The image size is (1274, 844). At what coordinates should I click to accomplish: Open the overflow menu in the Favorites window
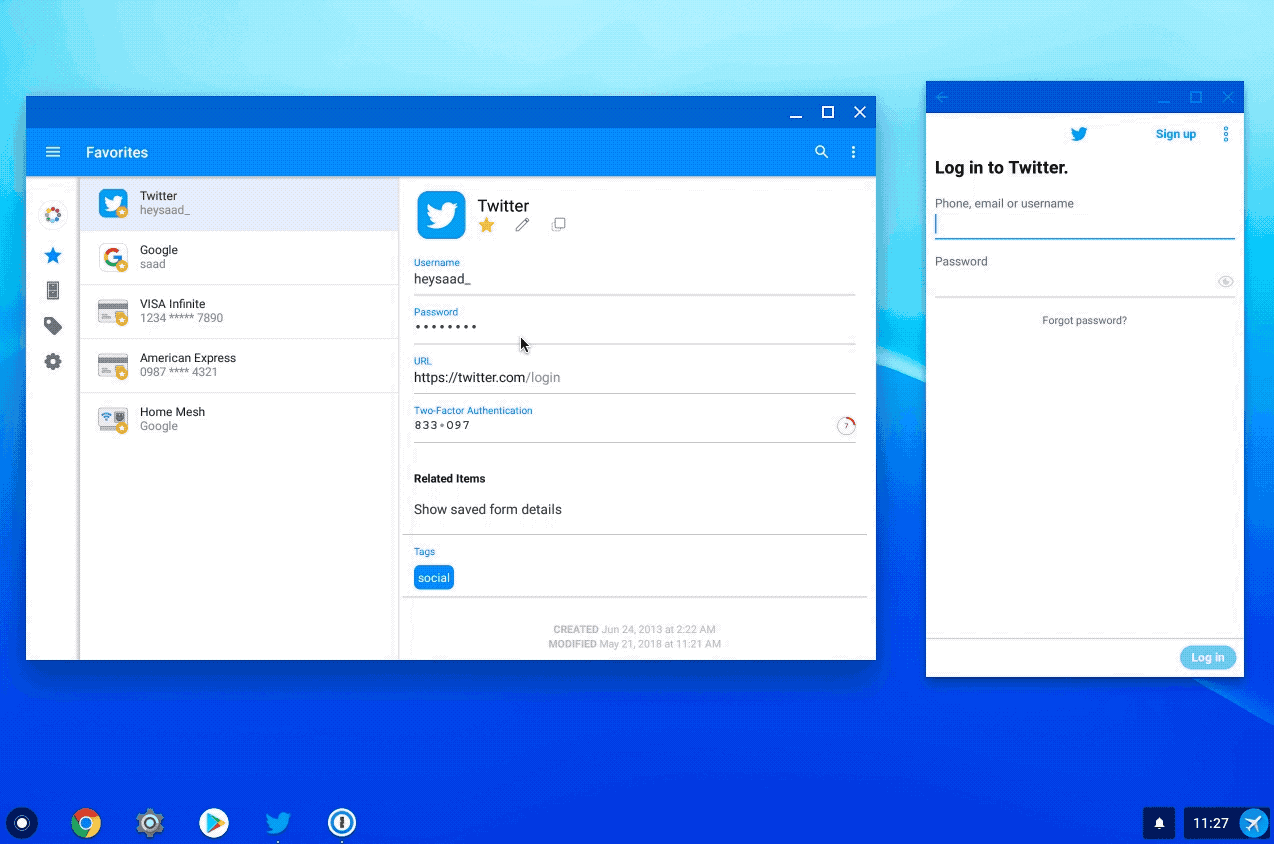click(x=853, y=152)
